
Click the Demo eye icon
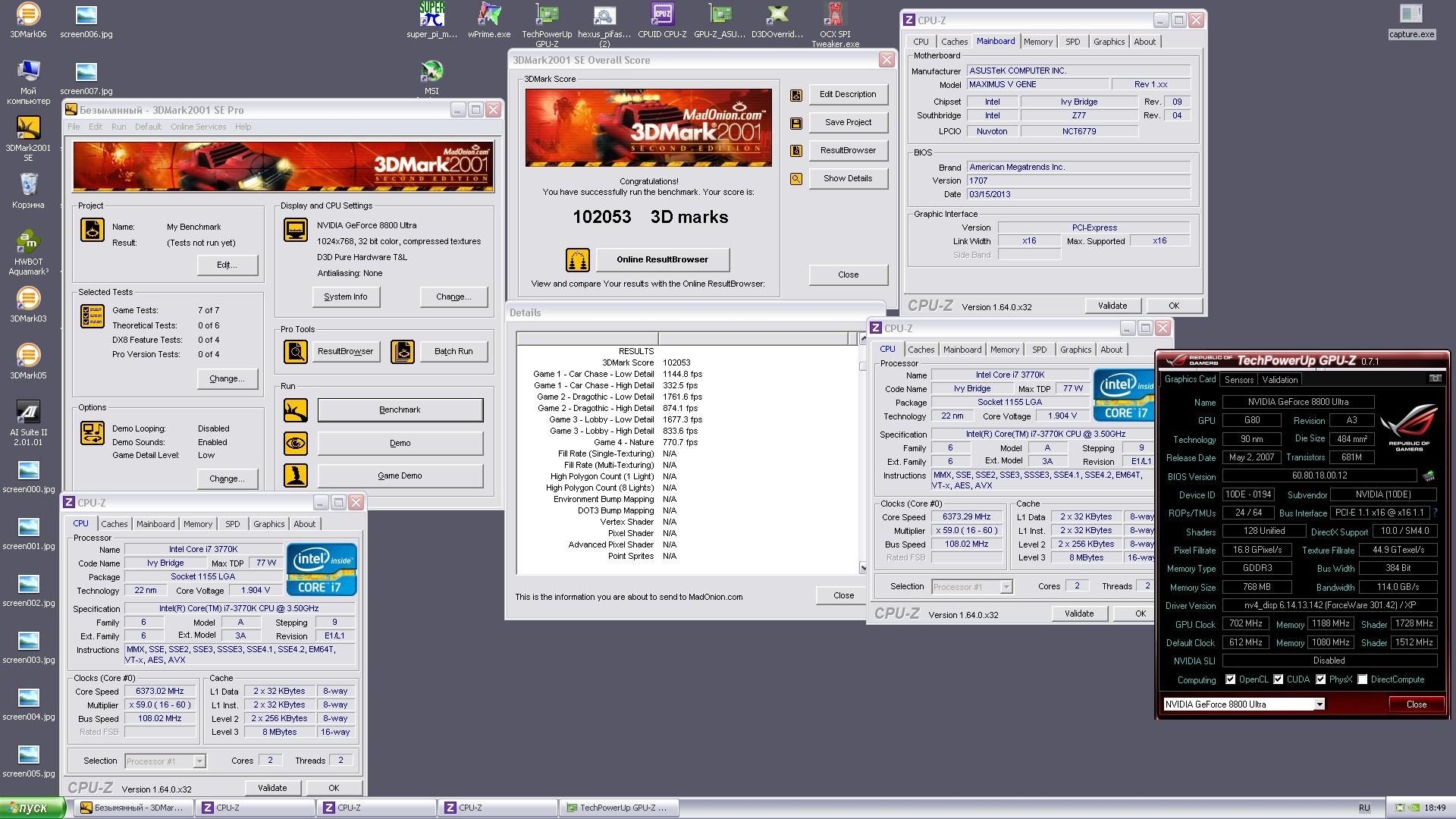click(296, 443)
